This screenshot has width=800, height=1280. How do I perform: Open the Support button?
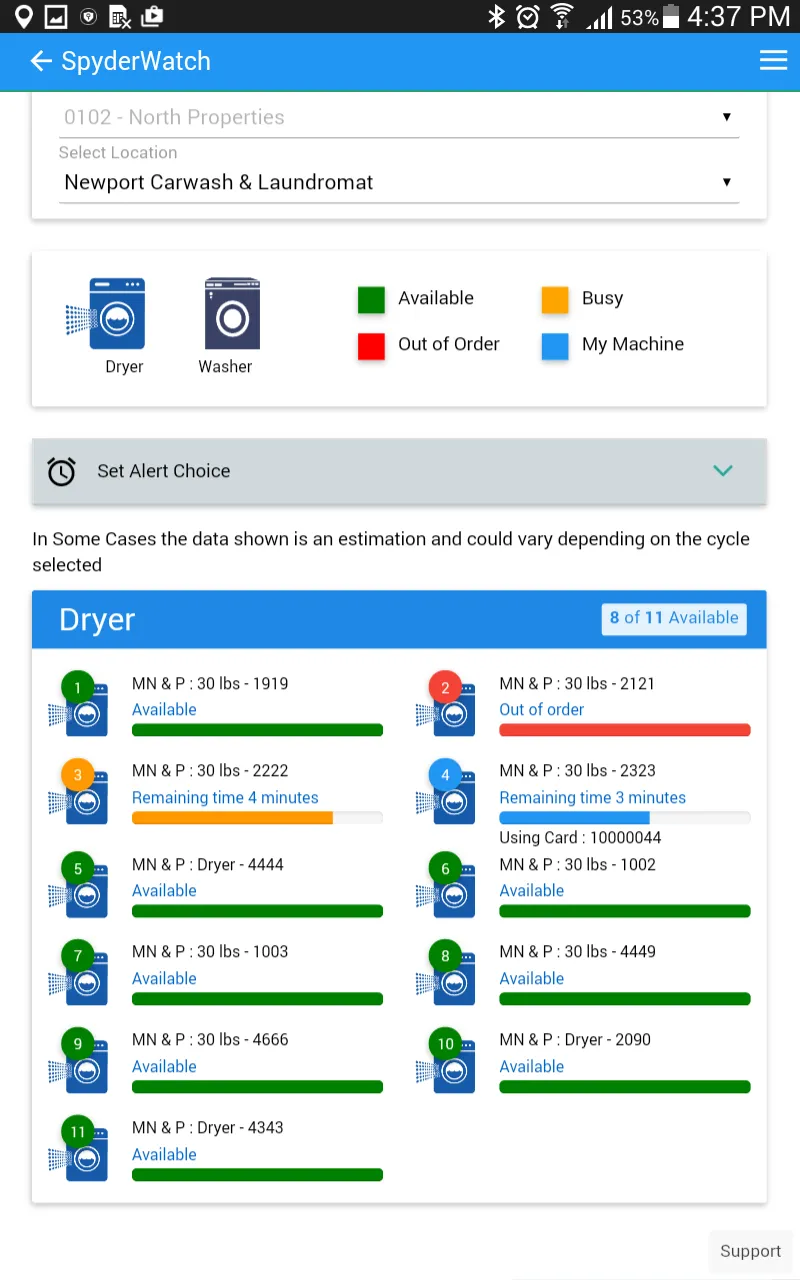750,1251
